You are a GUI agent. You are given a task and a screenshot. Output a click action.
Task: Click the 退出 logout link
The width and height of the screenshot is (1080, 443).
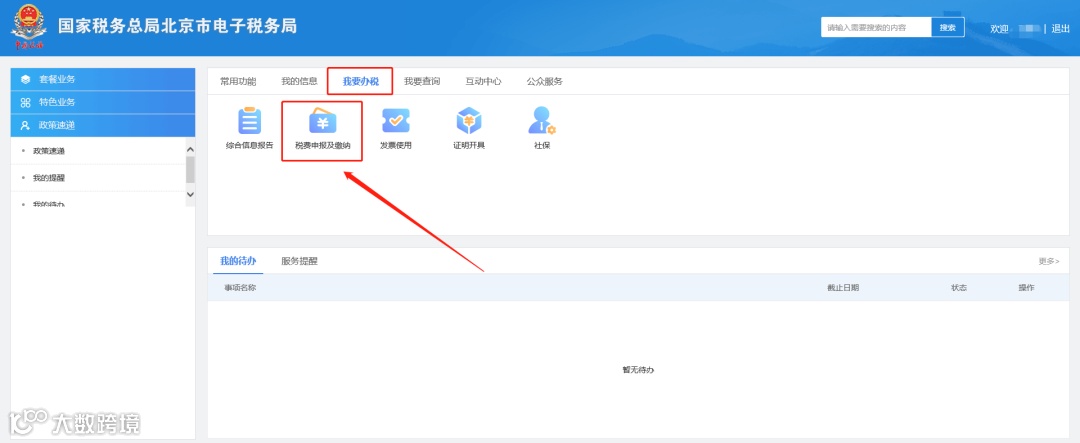(1061, 28)
